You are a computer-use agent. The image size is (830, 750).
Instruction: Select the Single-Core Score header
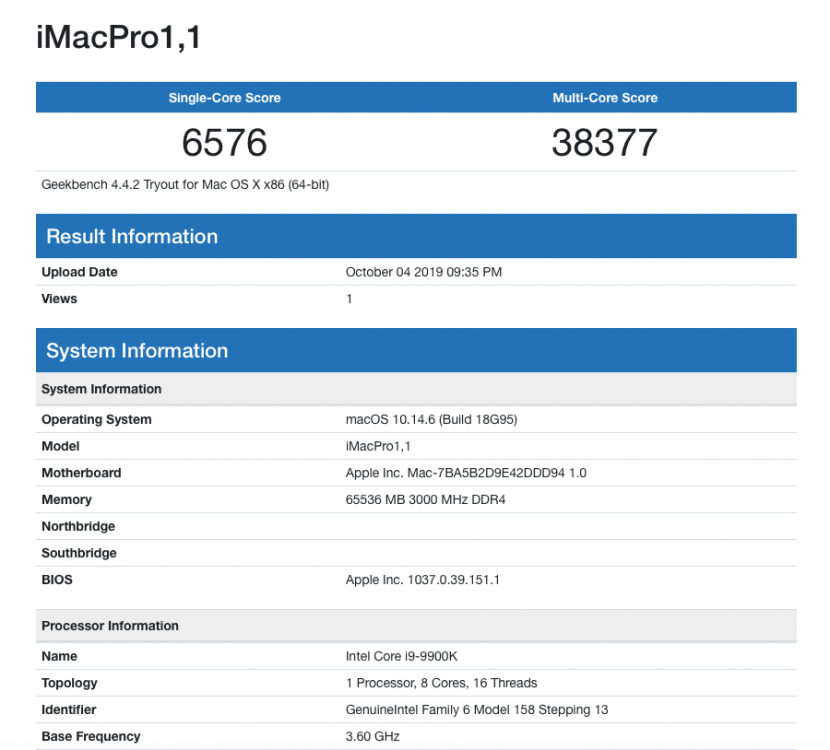[224, 98]
